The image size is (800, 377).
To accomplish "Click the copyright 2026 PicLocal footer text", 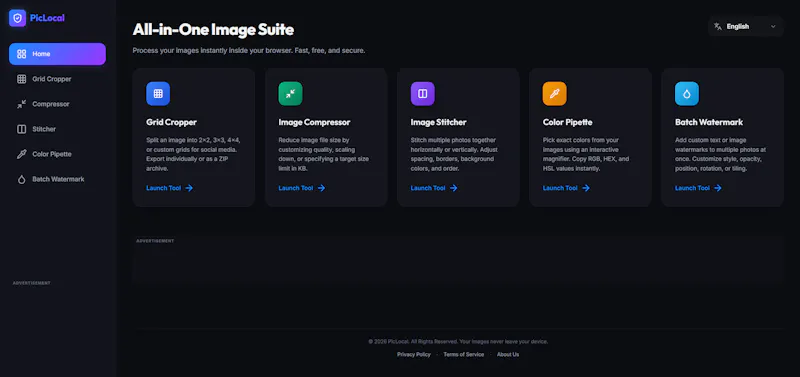I will tap(458, 342).
